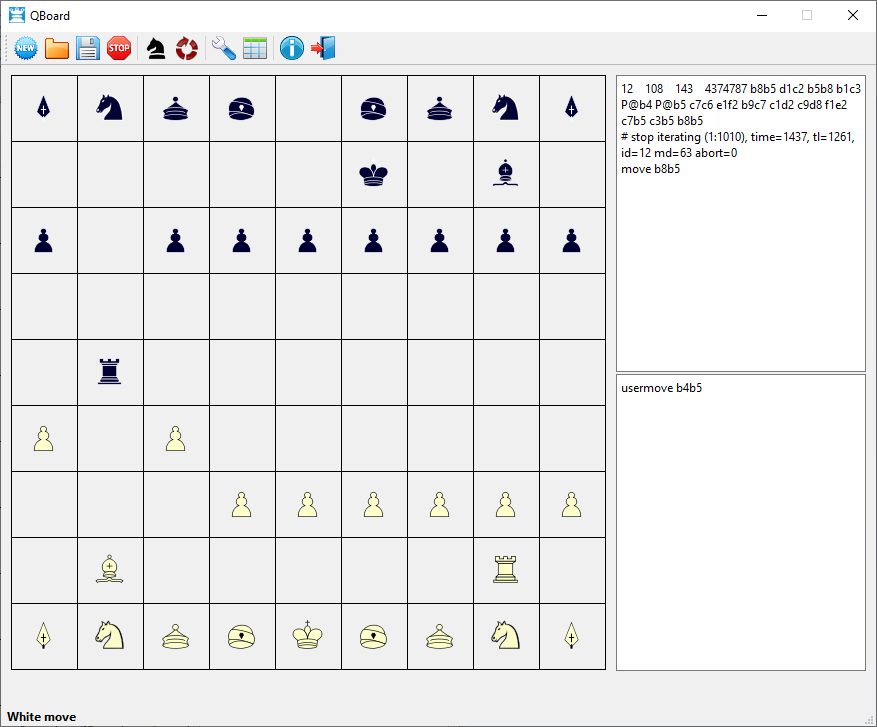Select the white lance on a1
This screenshot has width=877, height=727.
[44, 636]
